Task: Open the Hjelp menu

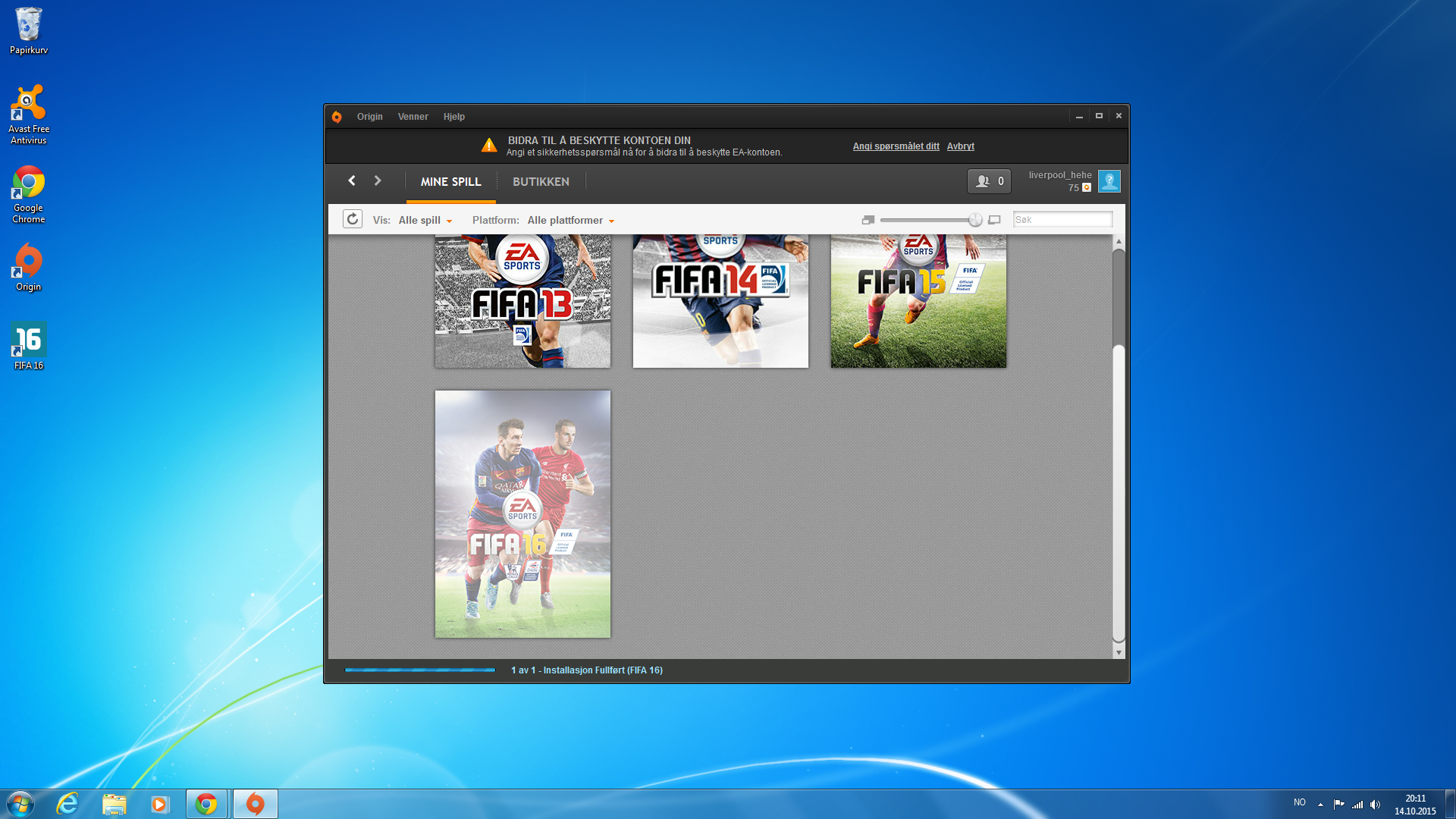Action: point(454,117)
